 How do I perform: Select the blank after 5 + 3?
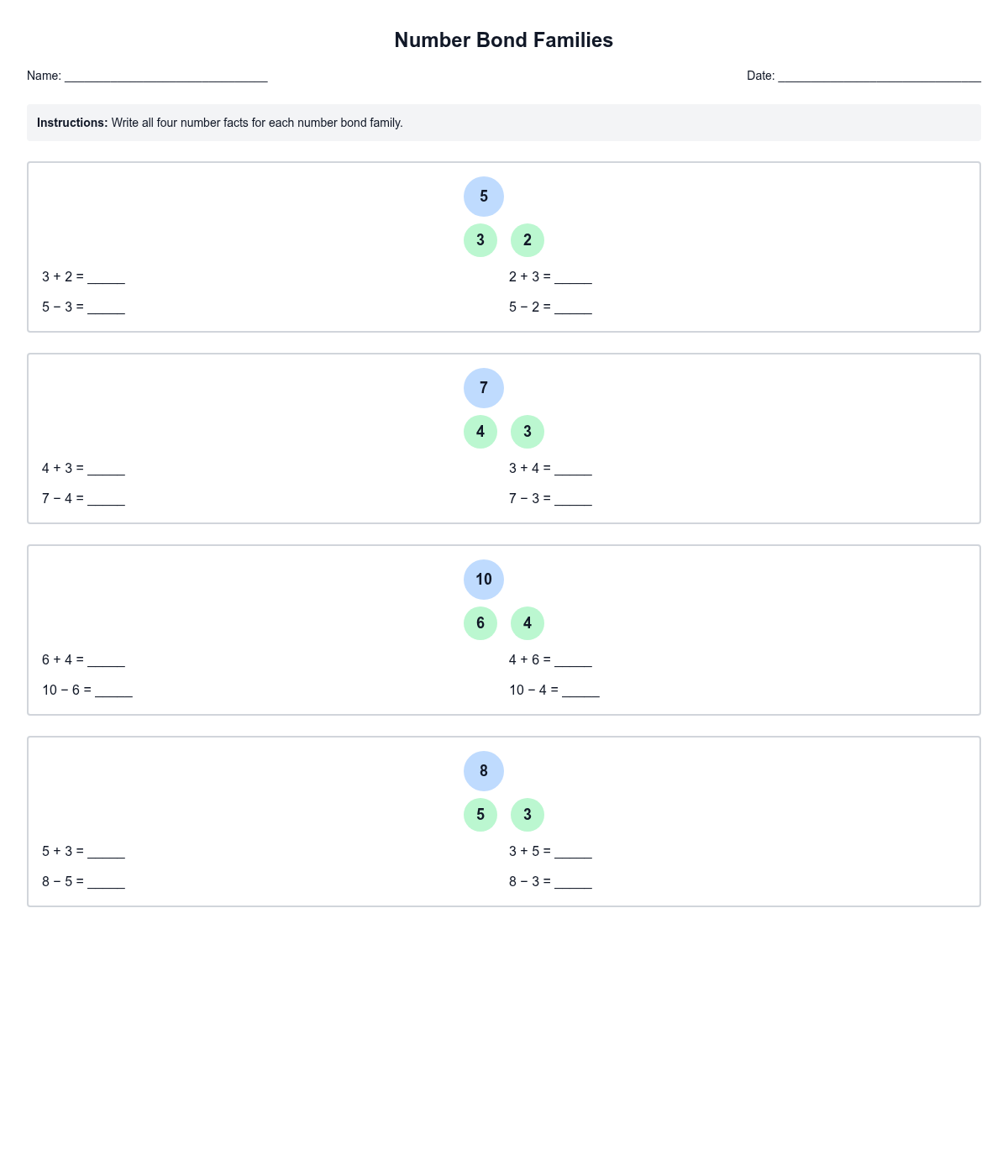(x=106, y=852)
